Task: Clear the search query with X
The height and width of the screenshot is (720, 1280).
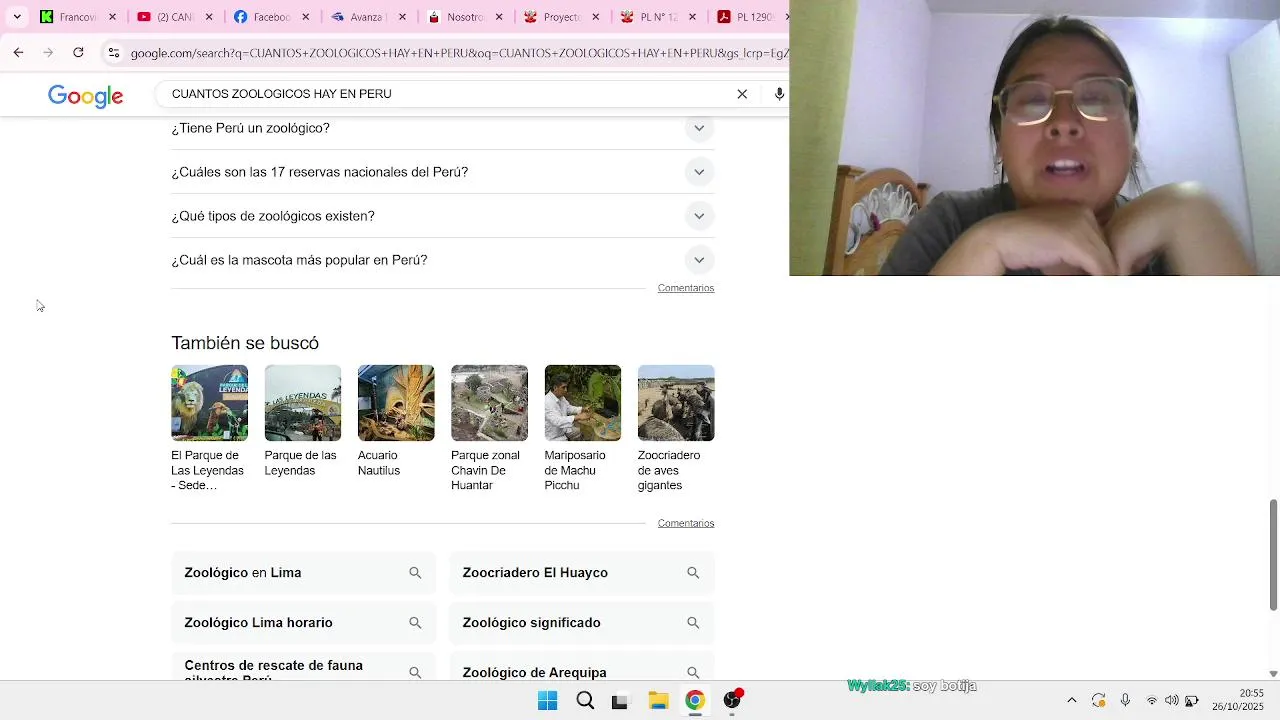Action: point(742,94)
